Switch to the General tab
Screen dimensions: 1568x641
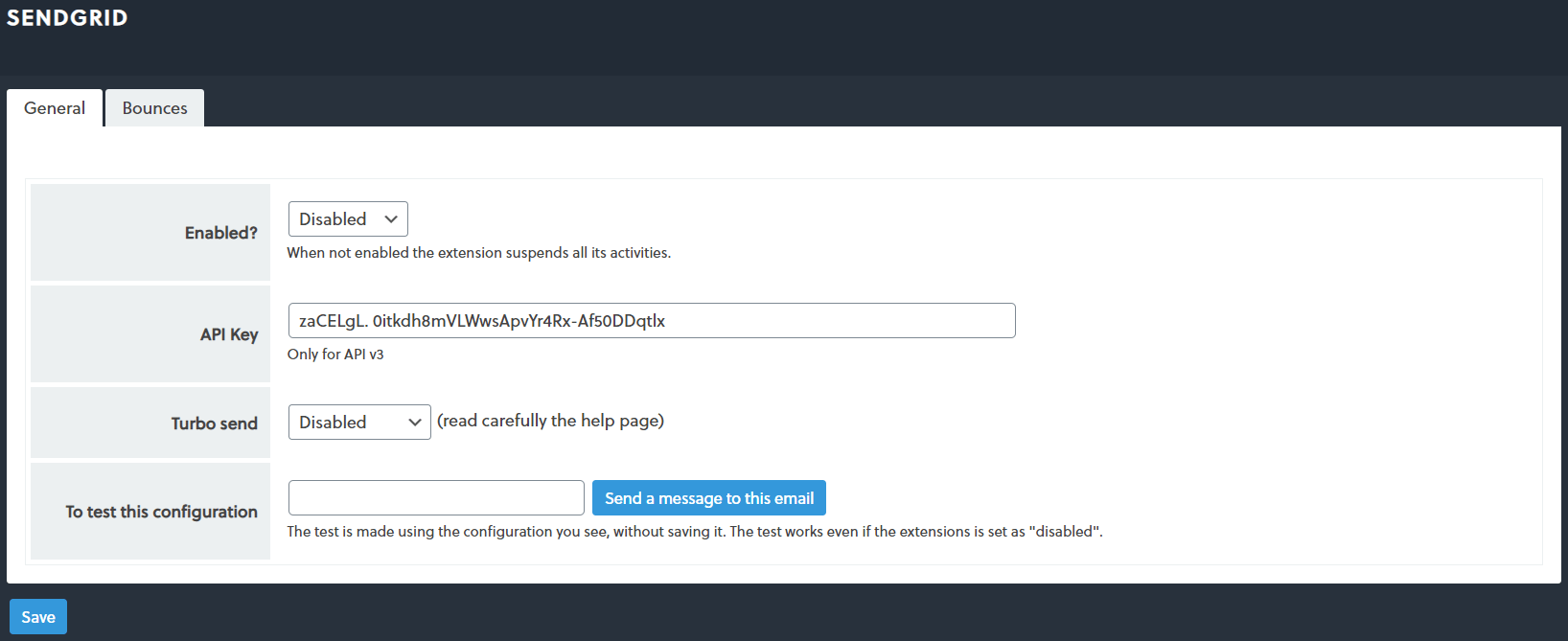[x=55, y=108]
